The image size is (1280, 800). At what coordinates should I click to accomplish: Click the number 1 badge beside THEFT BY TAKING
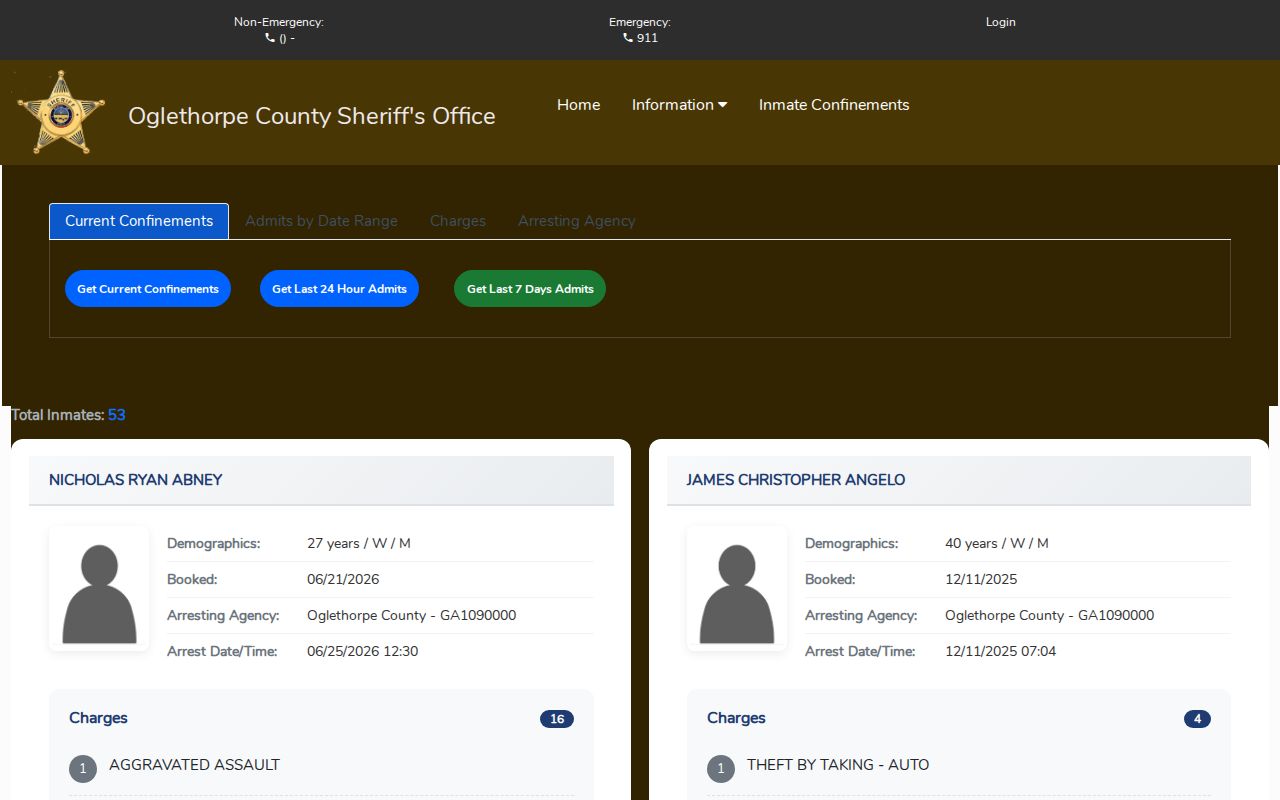(x=721, y=768)
